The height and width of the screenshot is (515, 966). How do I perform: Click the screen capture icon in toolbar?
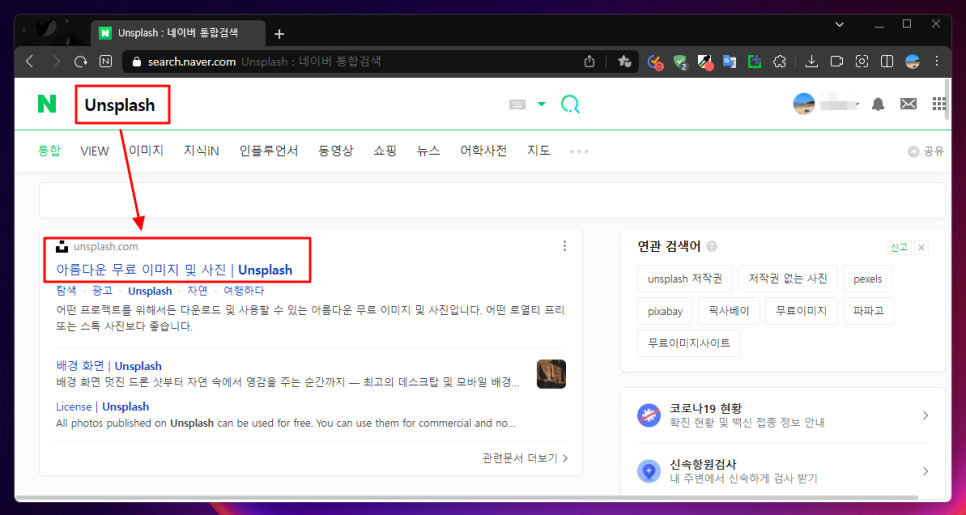pyautogui.click(x=862, y=62)
